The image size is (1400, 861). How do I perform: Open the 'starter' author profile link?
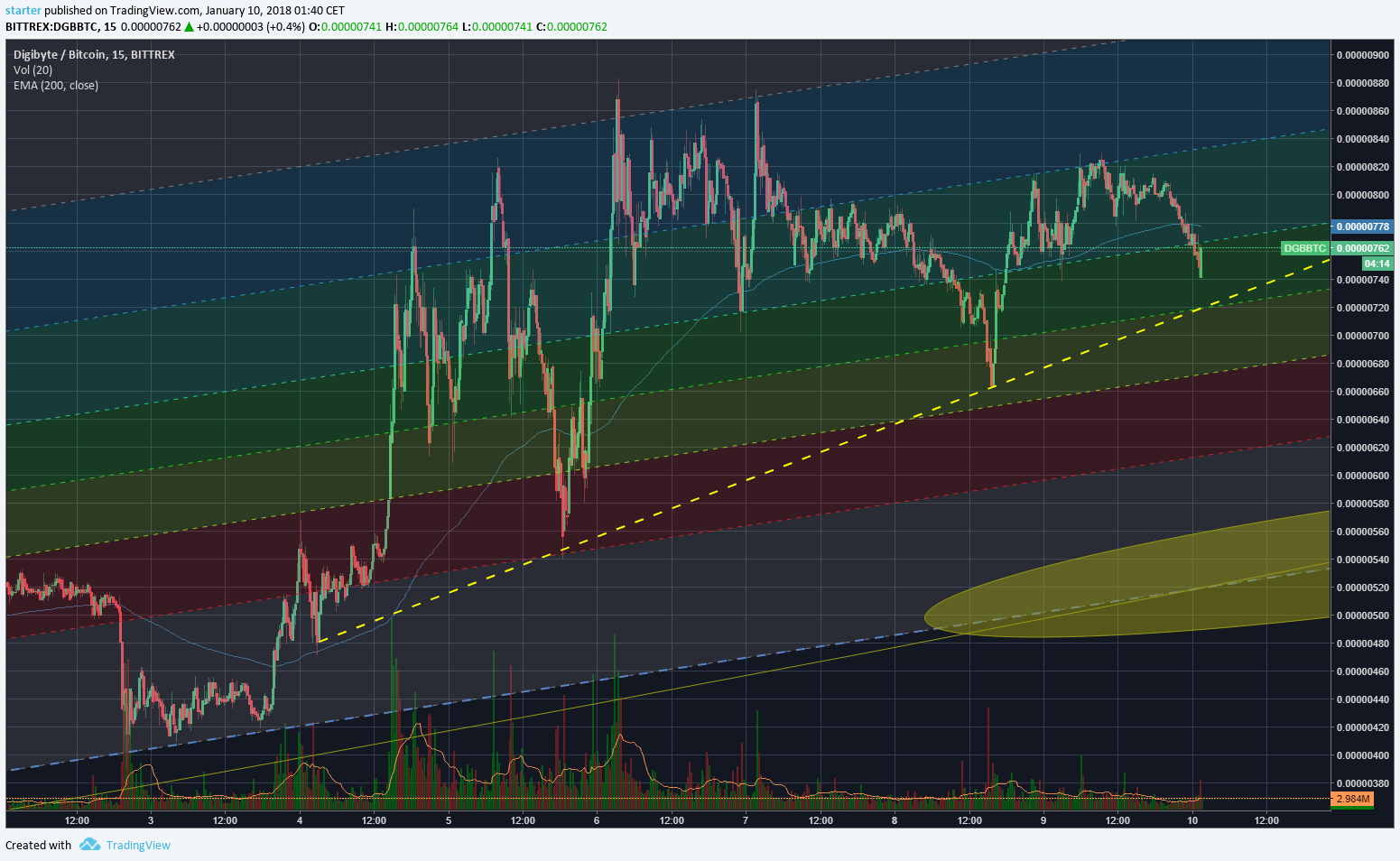pyautogui.click(x=23, y=11)
